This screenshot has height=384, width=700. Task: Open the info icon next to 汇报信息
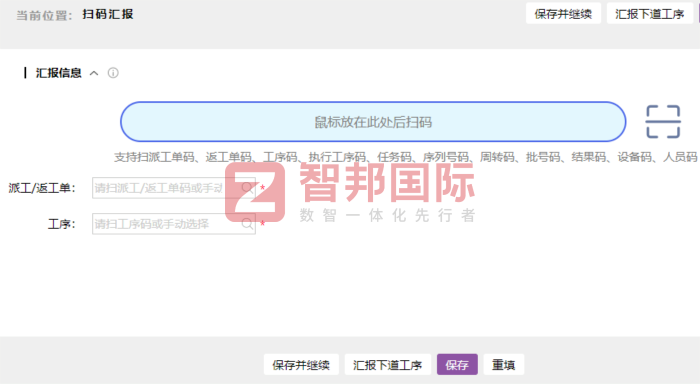point(113,73)
